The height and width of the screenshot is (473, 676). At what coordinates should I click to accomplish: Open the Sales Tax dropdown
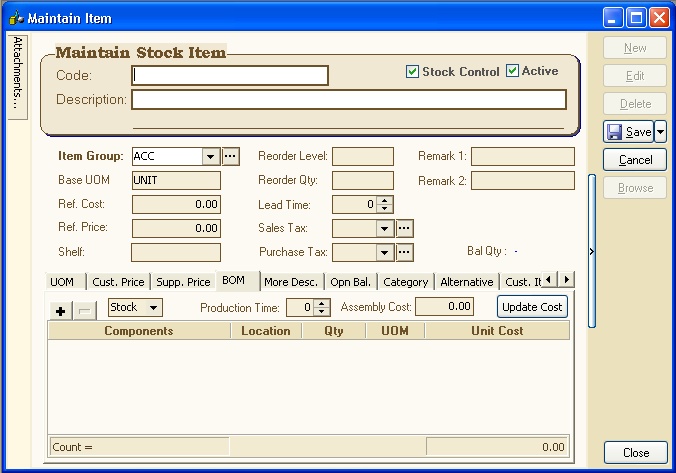[385, 229]
